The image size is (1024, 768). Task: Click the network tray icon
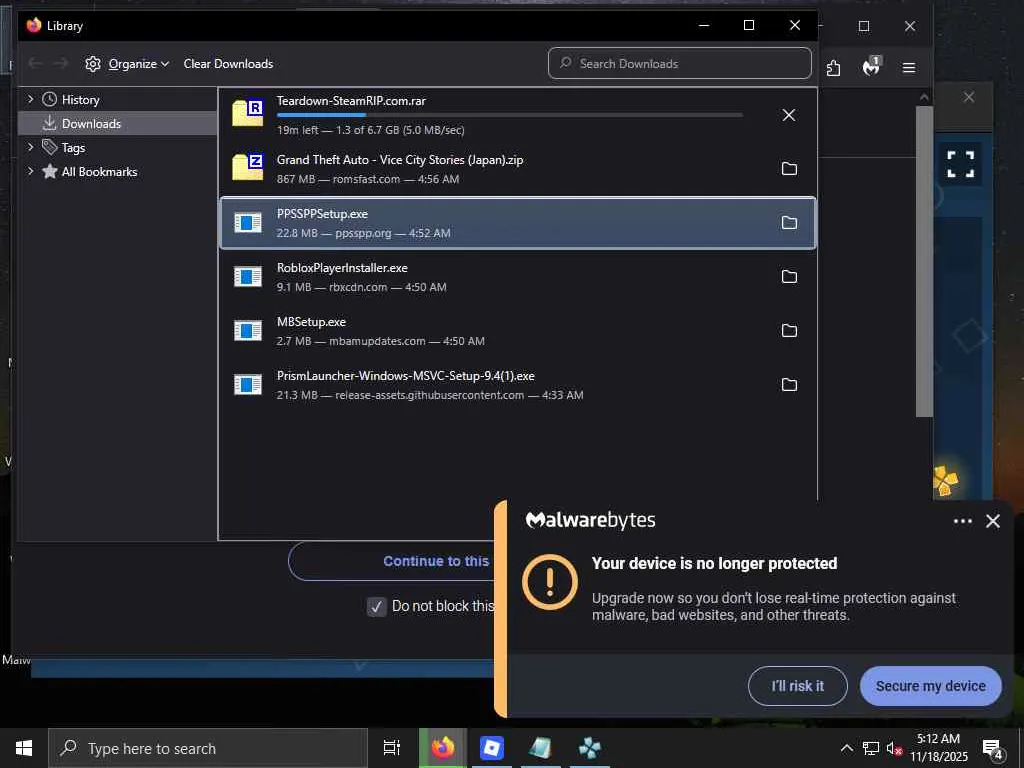point(871,748)
